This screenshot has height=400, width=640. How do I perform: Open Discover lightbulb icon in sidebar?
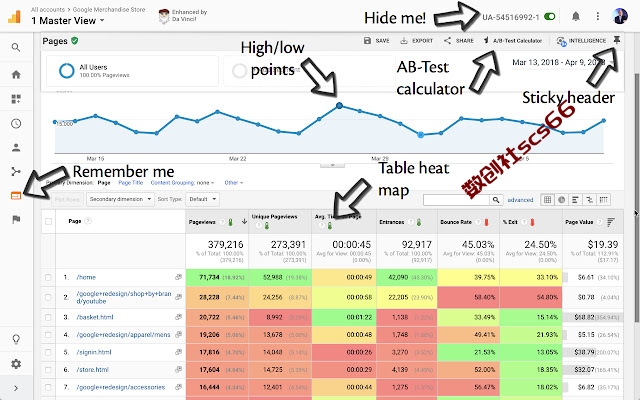click(x=16, y=339)
